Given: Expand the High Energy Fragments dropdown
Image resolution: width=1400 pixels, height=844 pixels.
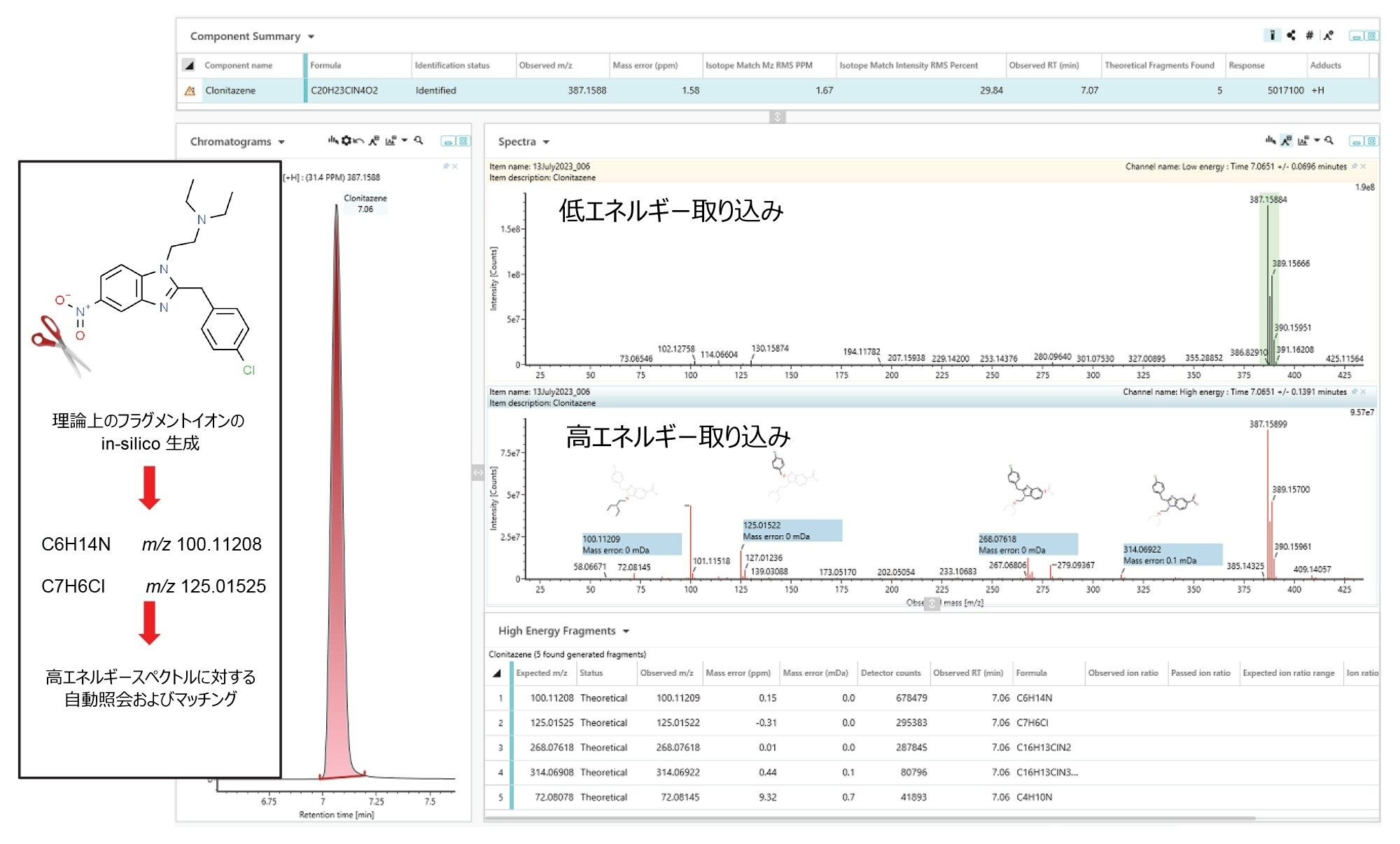Looking at the screenshot, I should click(626, 631).
